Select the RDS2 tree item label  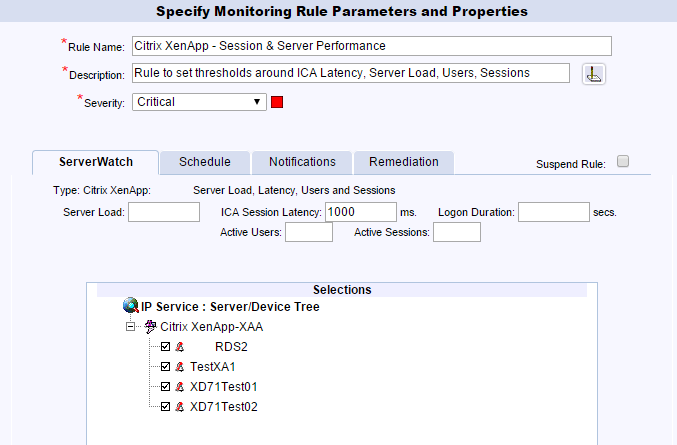(x=231, y=347)
